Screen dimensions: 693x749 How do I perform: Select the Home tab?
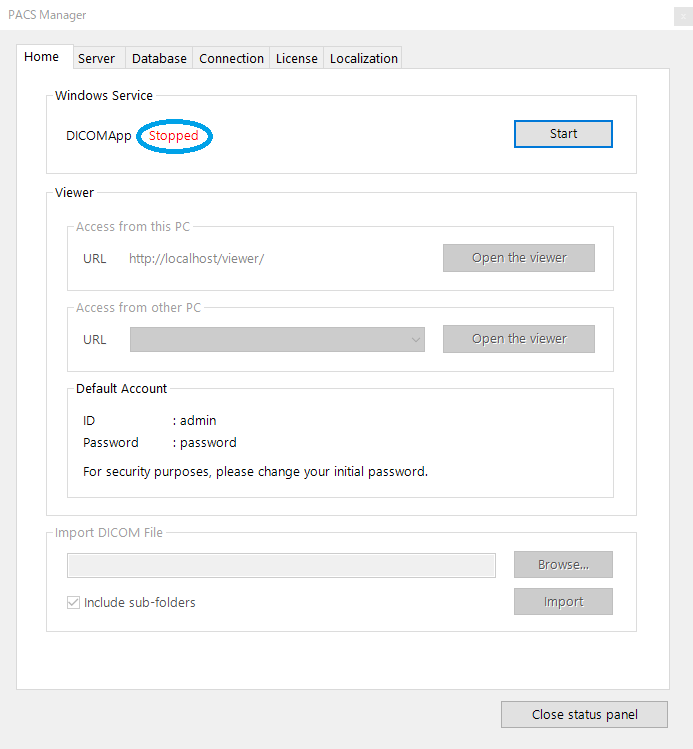(x=42, y=57)
